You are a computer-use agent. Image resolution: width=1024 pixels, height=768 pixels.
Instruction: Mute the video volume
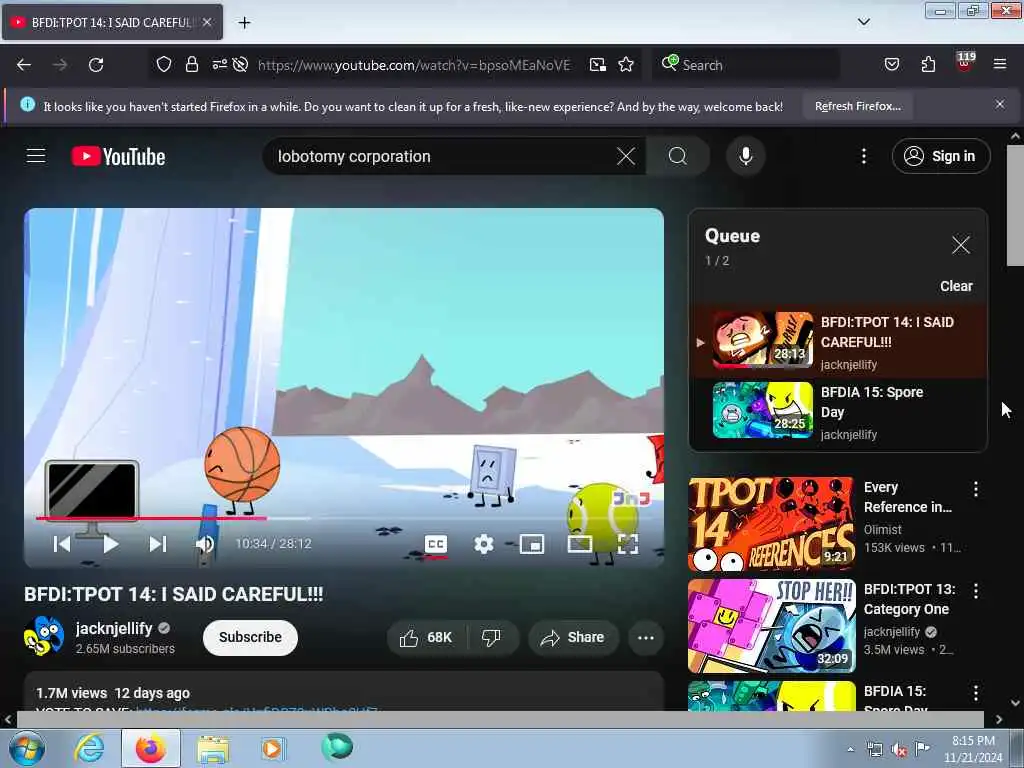(205, 543)
